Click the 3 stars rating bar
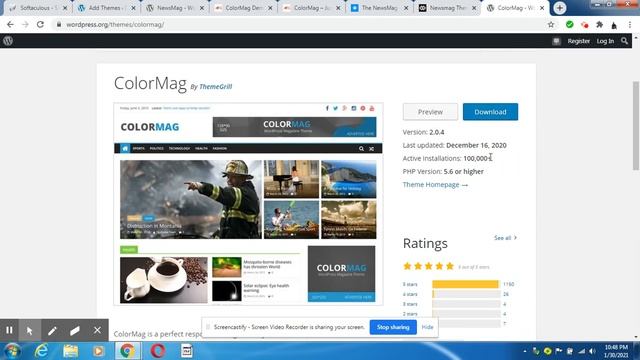Image resolution: width=640 pixels, height=360 pixels. [466, 304]
